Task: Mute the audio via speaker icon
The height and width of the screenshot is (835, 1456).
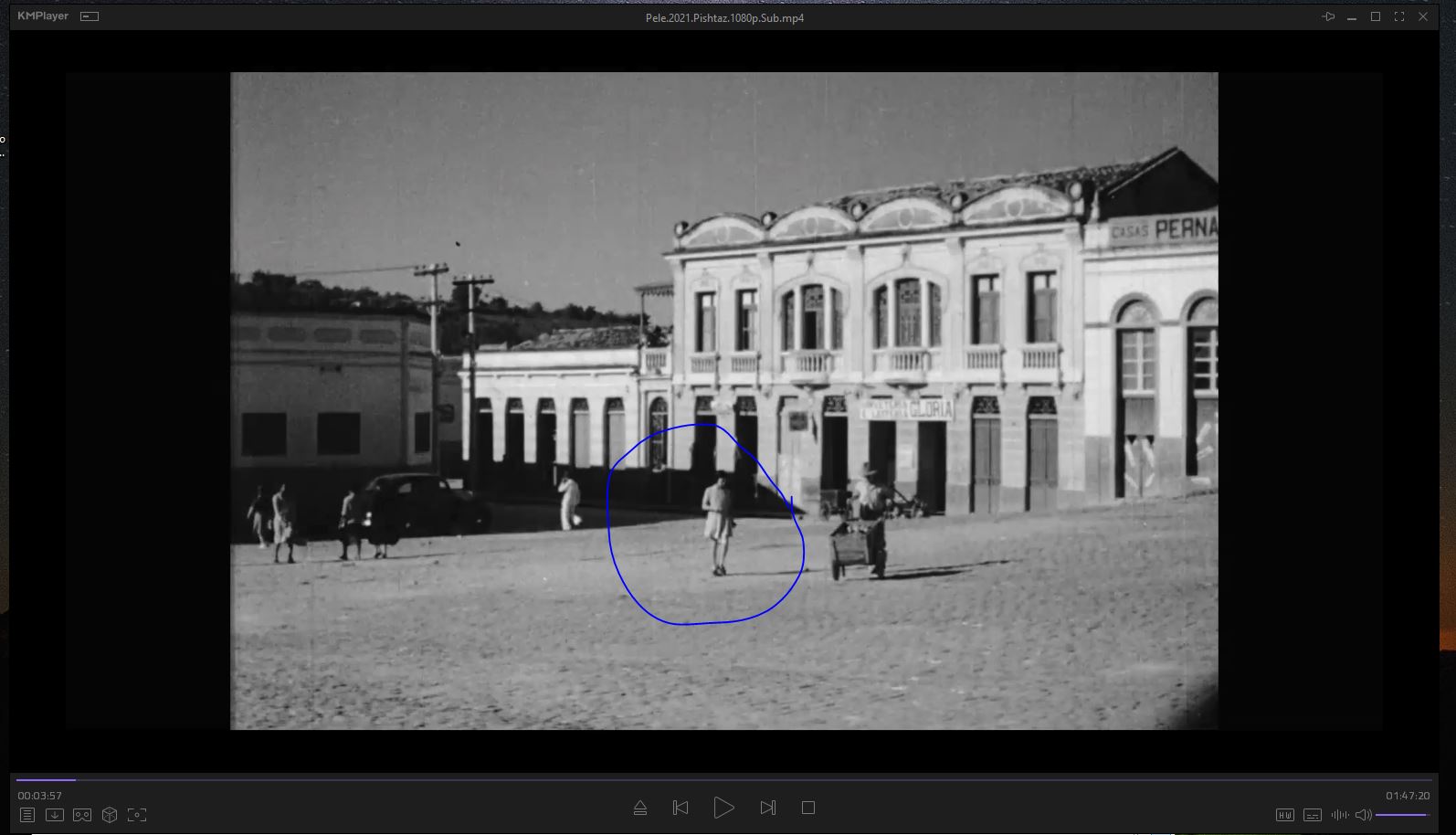Action: pyautogui.click(x=1363, y=815)
